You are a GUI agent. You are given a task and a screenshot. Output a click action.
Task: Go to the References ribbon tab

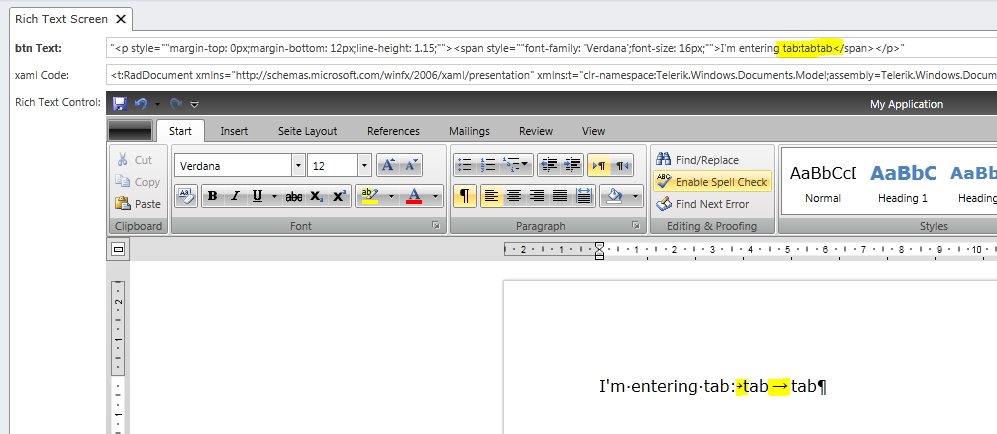coord(394,131)
